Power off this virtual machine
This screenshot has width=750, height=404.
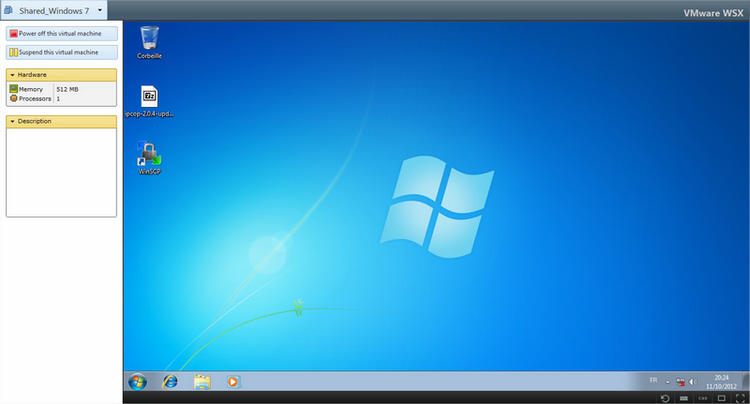pyautogui.click(x=62, y=33)
